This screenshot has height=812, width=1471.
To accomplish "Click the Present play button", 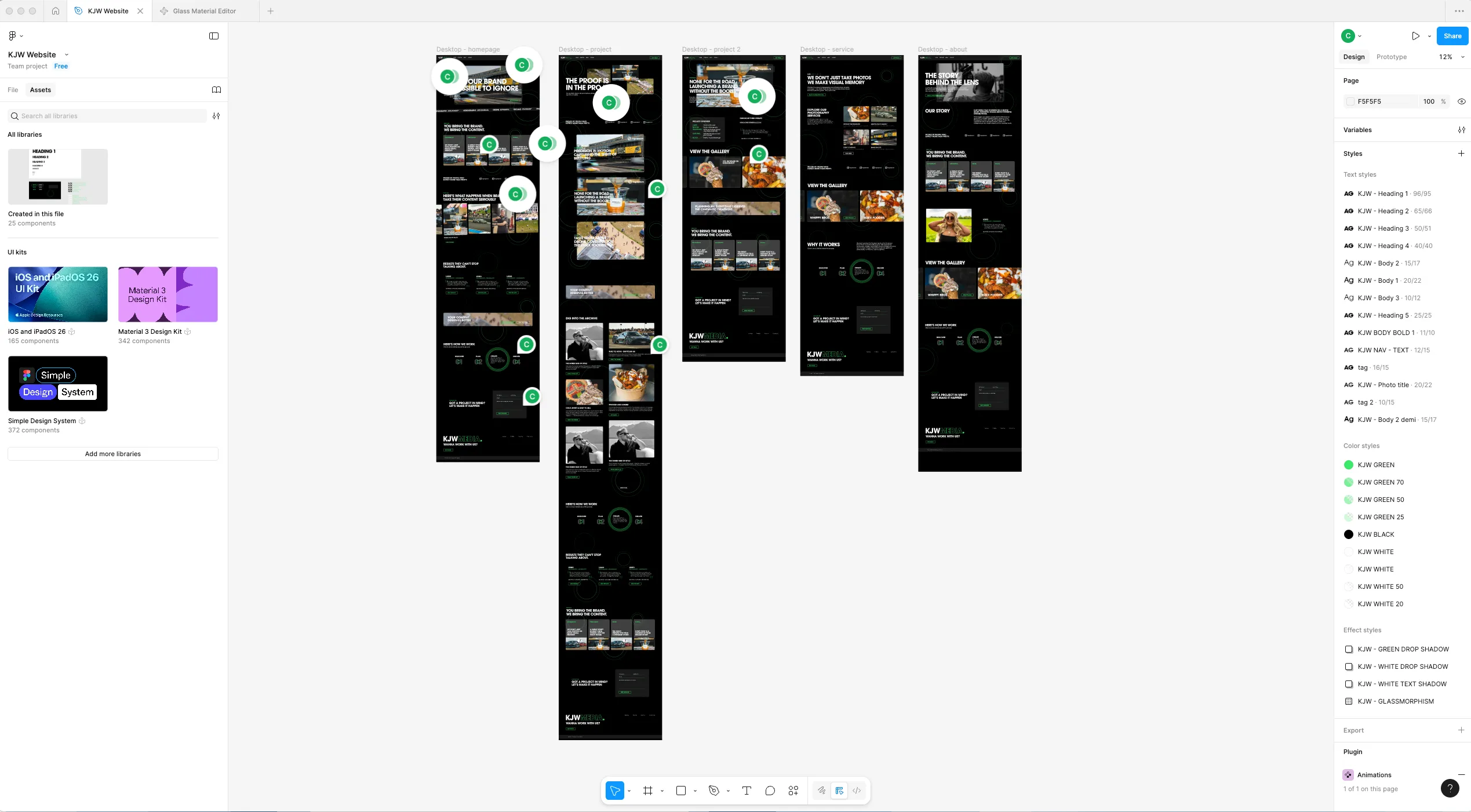I will pos(1415,36).
